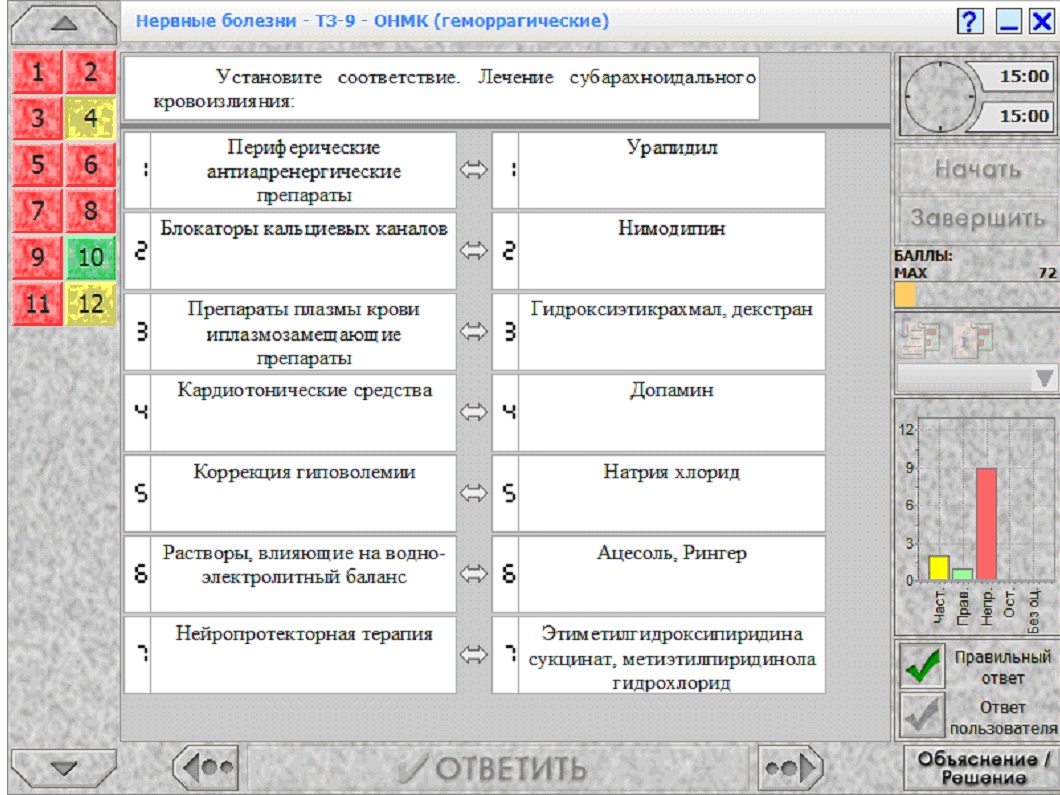Go to question 8 tile

[x=91, y=211]
